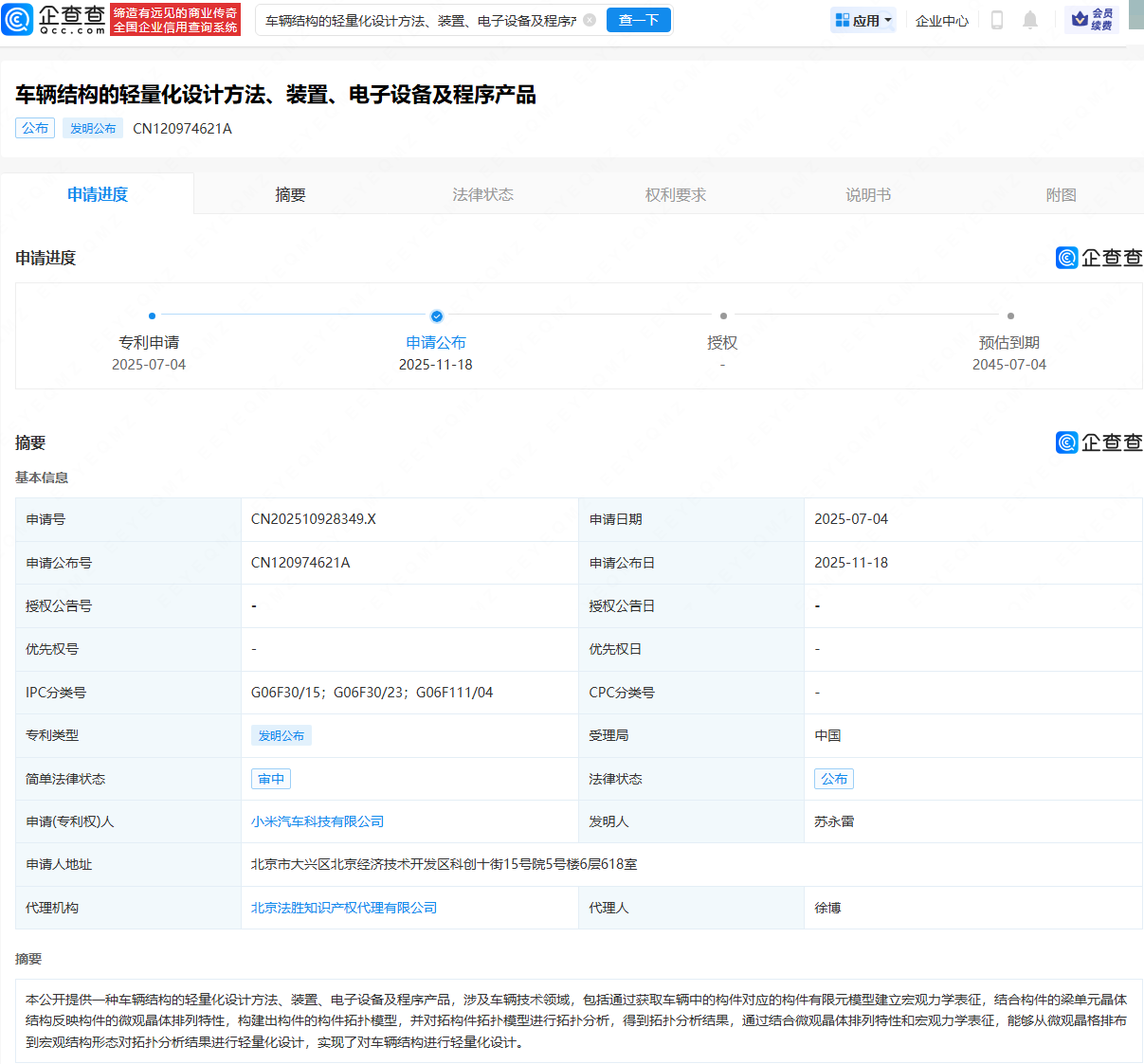
Task: Click the patent title search input field
Action: click(420, 20)
